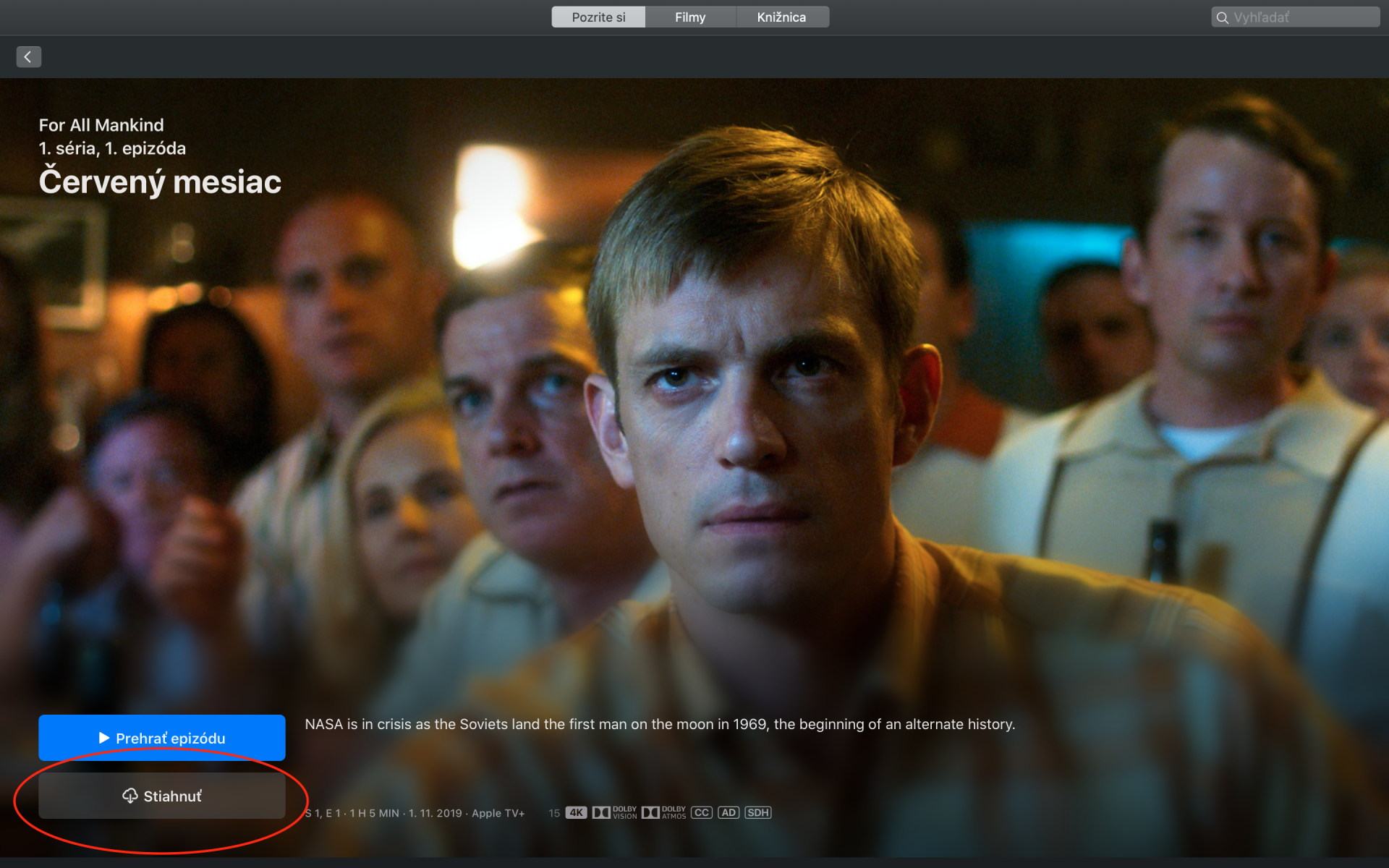Image resolution: width=1389 pixels, height=868 pixels.
Task: Open the Filmy tab
Action: (690, 17)
